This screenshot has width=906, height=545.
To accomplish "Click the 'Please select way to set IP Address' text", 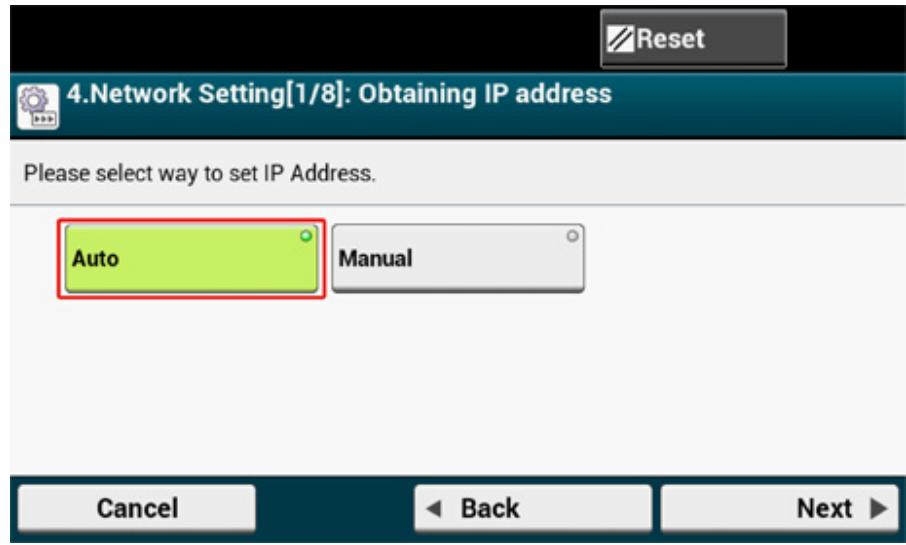I will (199, 173).
